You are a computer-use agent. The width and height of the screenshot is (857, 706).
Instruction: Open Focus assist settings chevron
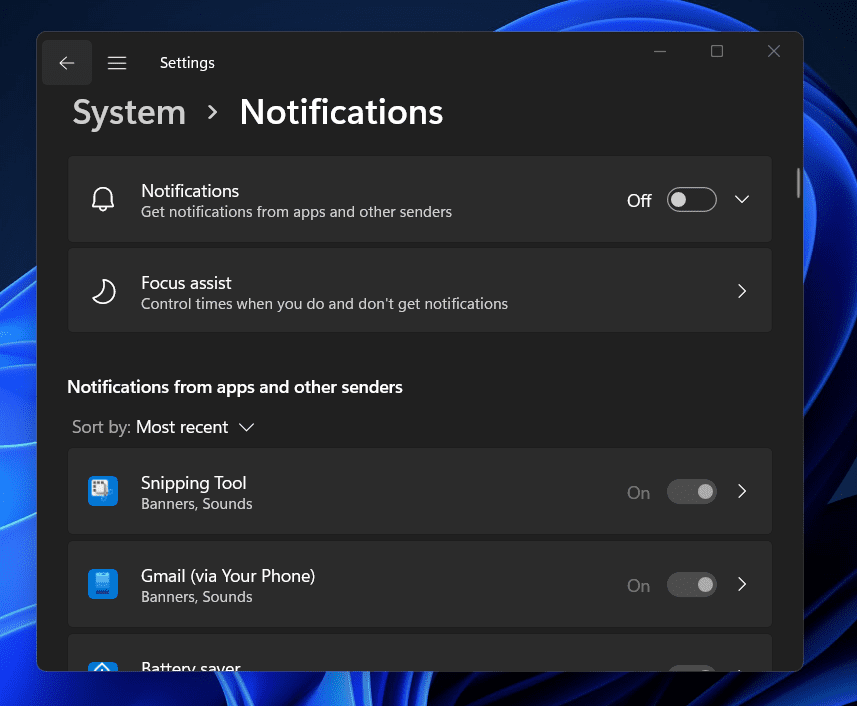742,291
